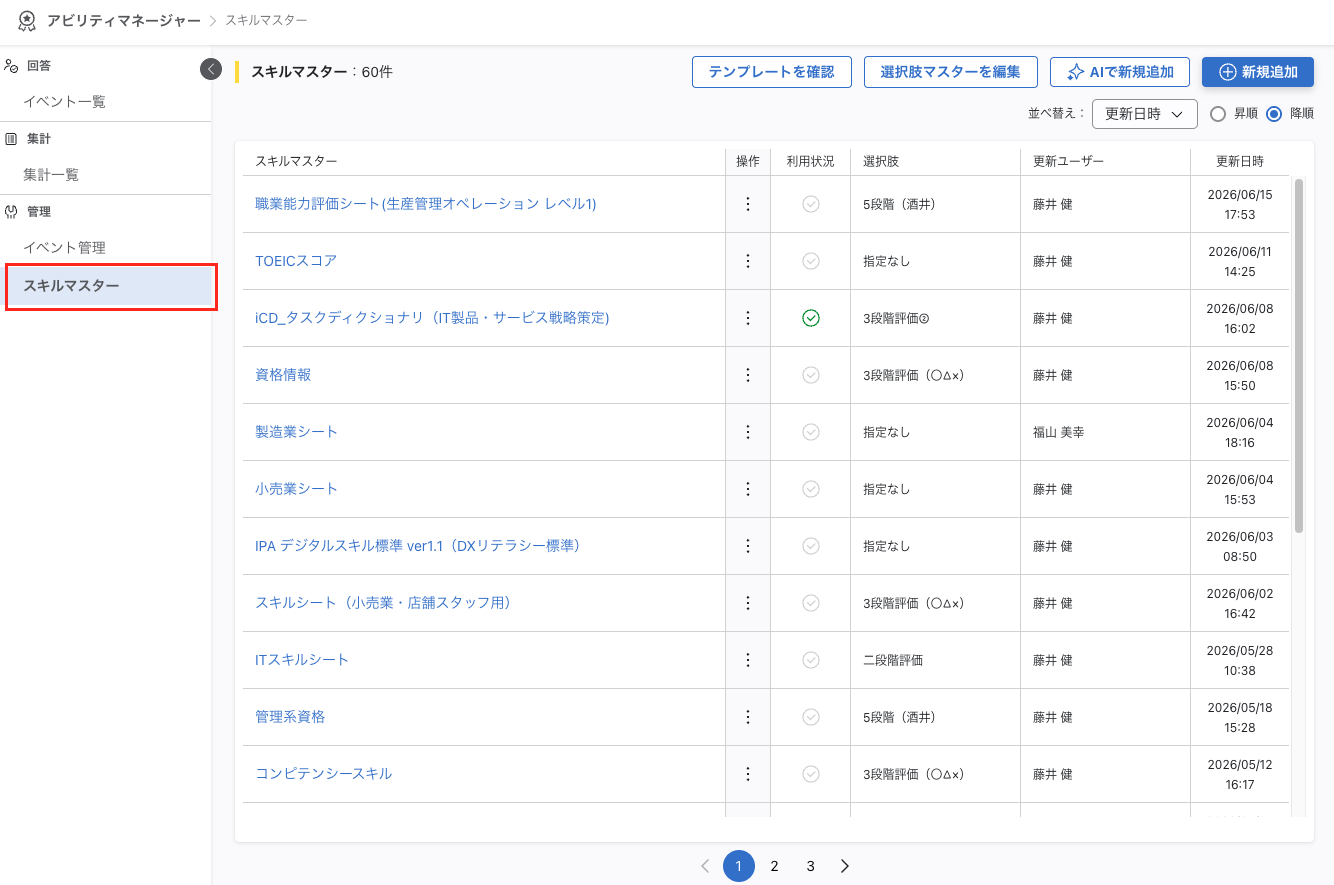Screen dimensions: 1334x885
Task: Select スキルマスター in the sidebar
Action: (109, 286)
